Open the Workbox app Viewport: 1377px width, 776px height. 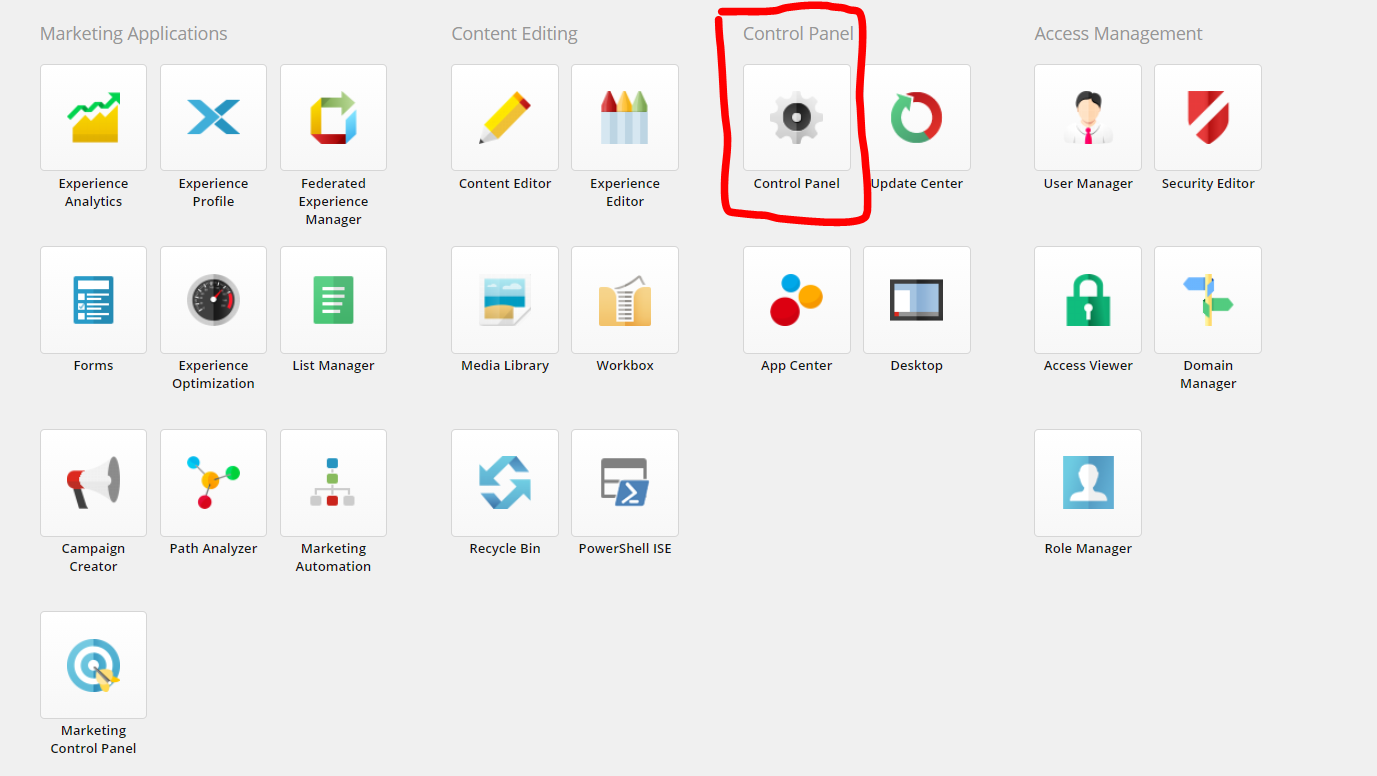coord(624,300)
